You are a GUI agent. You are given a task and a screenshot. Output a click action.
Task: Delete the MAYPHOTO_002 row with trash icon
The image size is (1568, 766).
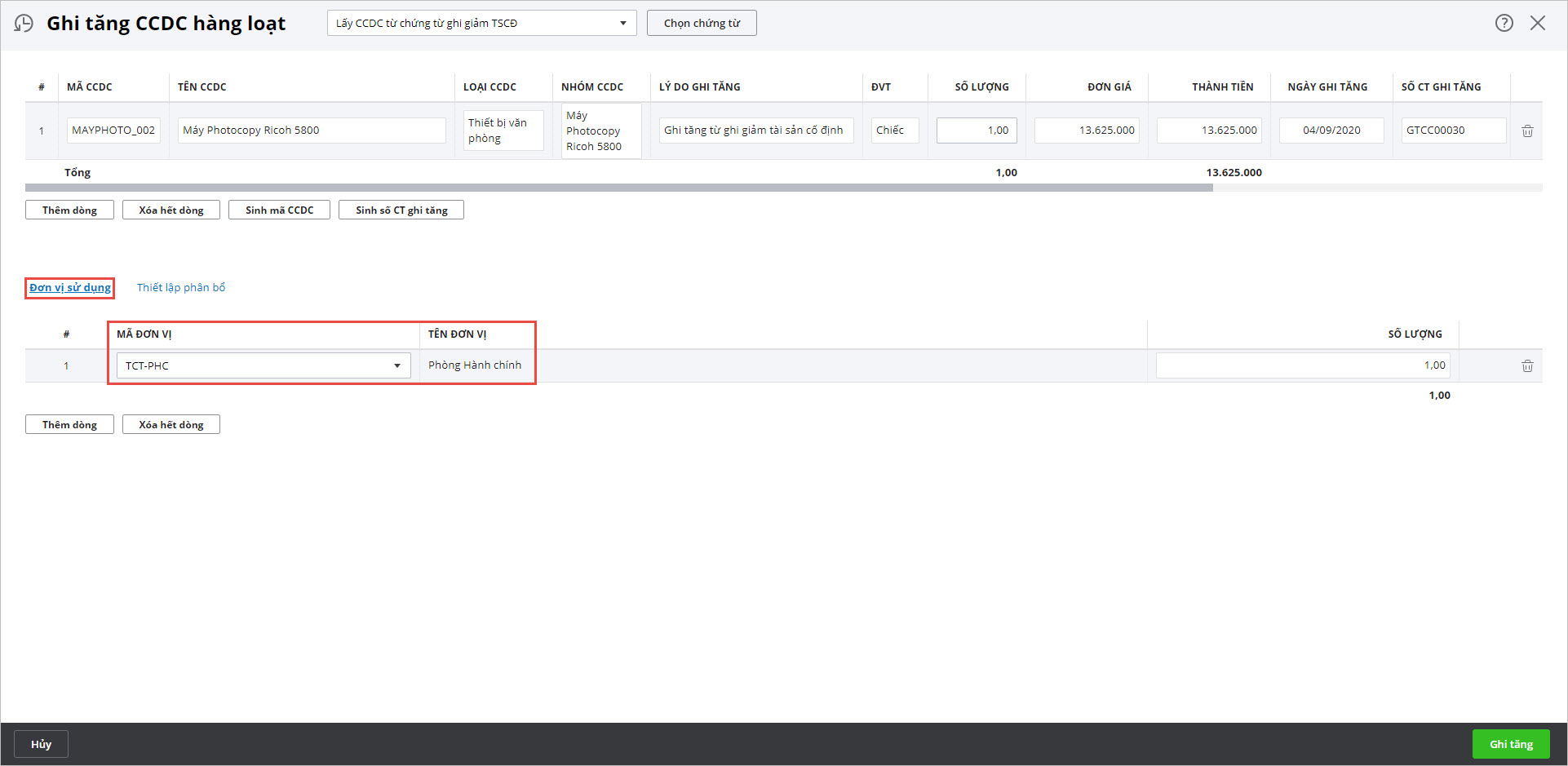coord(1527,131)
